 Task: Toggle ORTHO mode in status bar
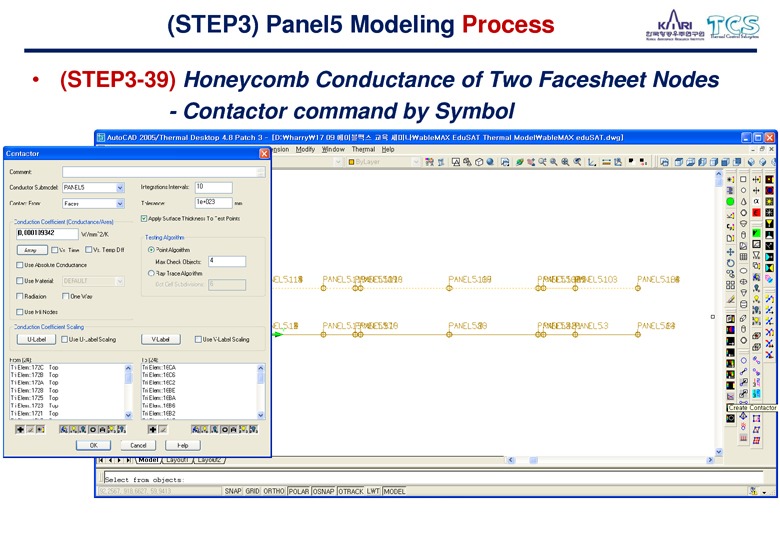tap(274, 491)
